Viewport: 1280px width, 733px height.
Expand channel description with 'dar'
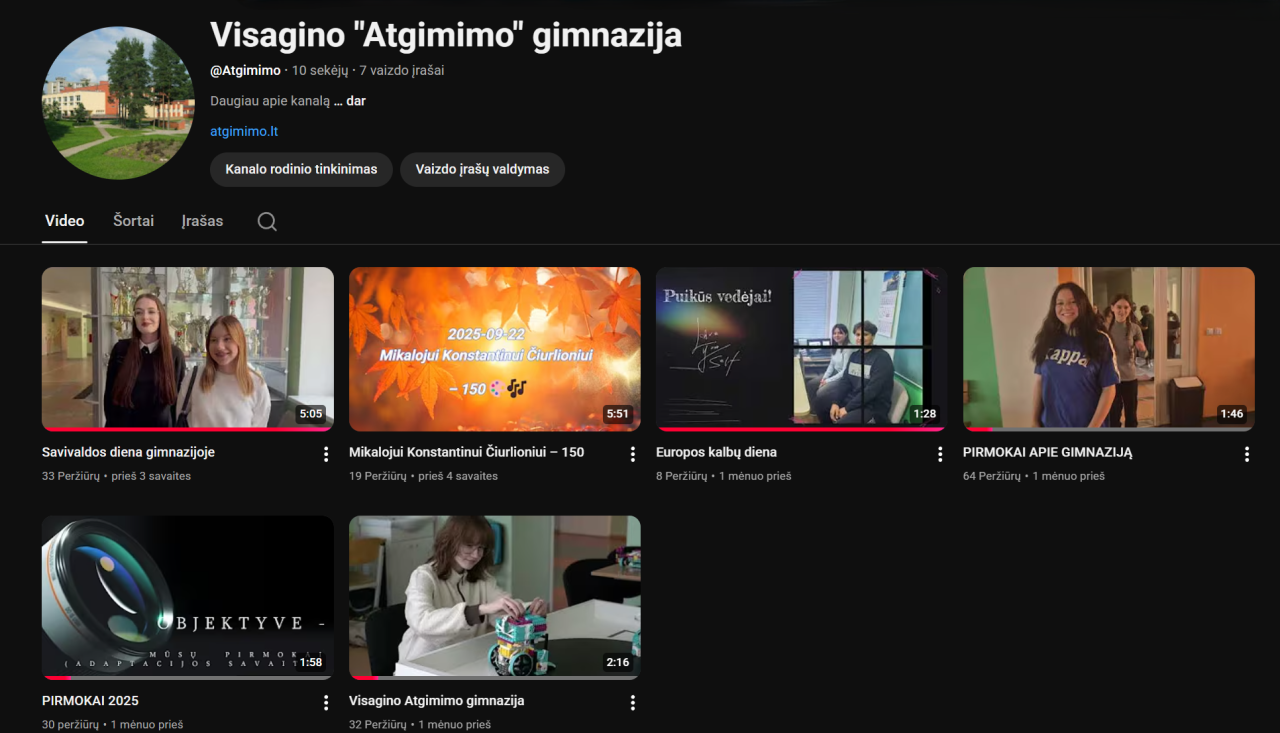coord(356,101)
